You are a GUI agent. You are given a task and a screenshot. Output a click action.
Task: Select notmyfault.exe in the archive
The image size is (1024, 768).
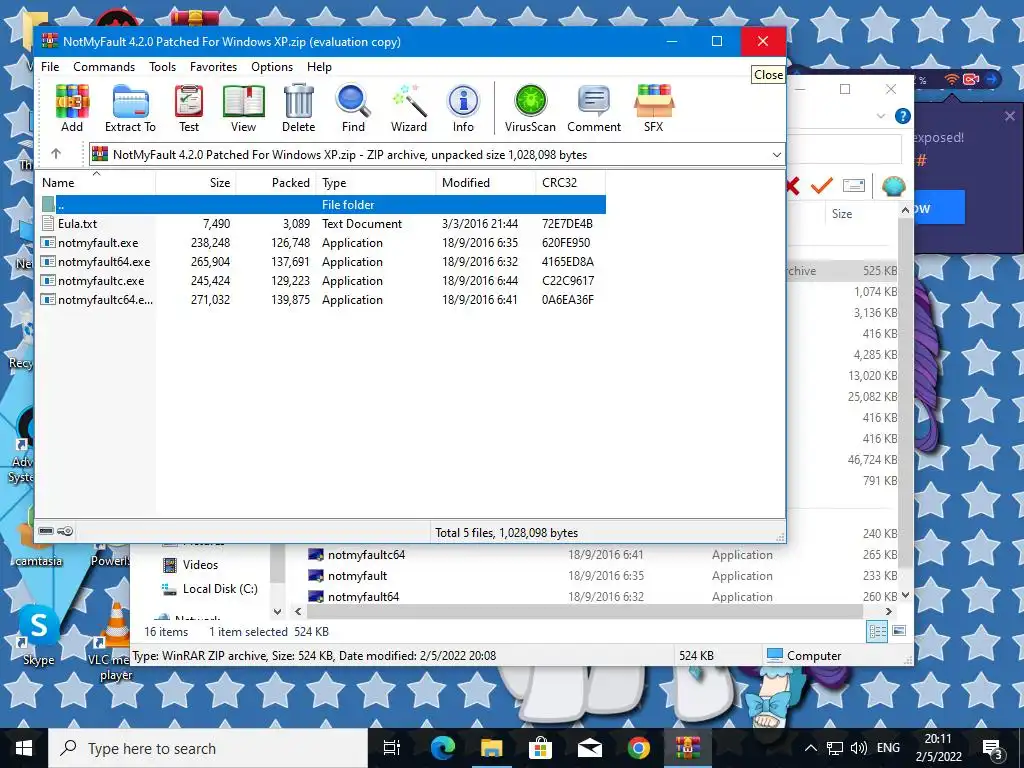pos(322,242)
